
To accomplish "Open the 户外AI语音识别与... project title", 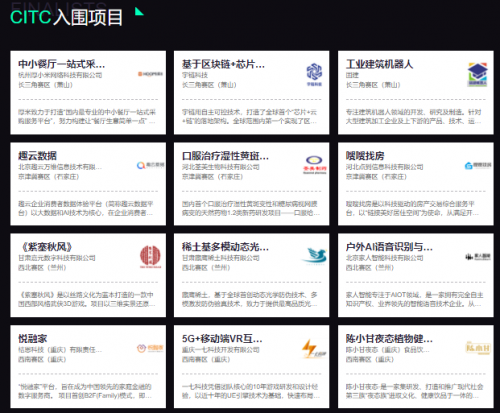I will pos(389,247).
